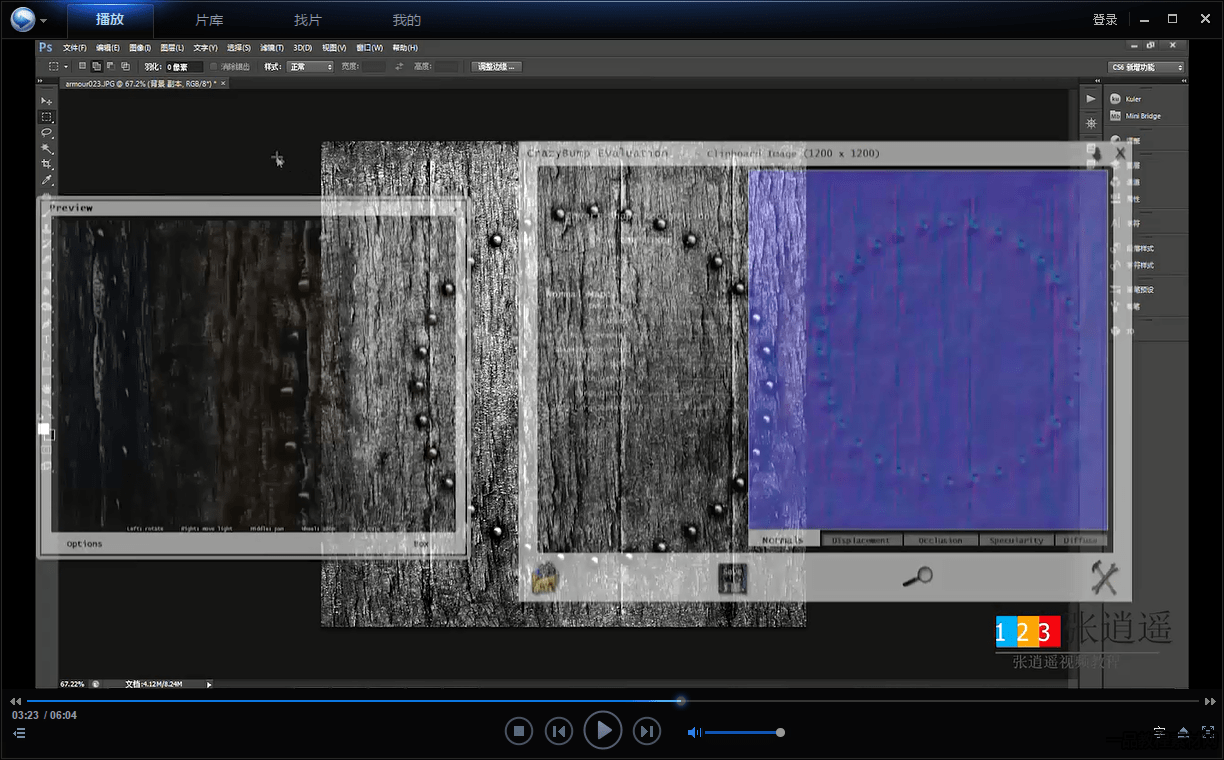The width and height of the screenshot is (1224, 760).
Task: Skip to the next video
Action: (647, 731)
